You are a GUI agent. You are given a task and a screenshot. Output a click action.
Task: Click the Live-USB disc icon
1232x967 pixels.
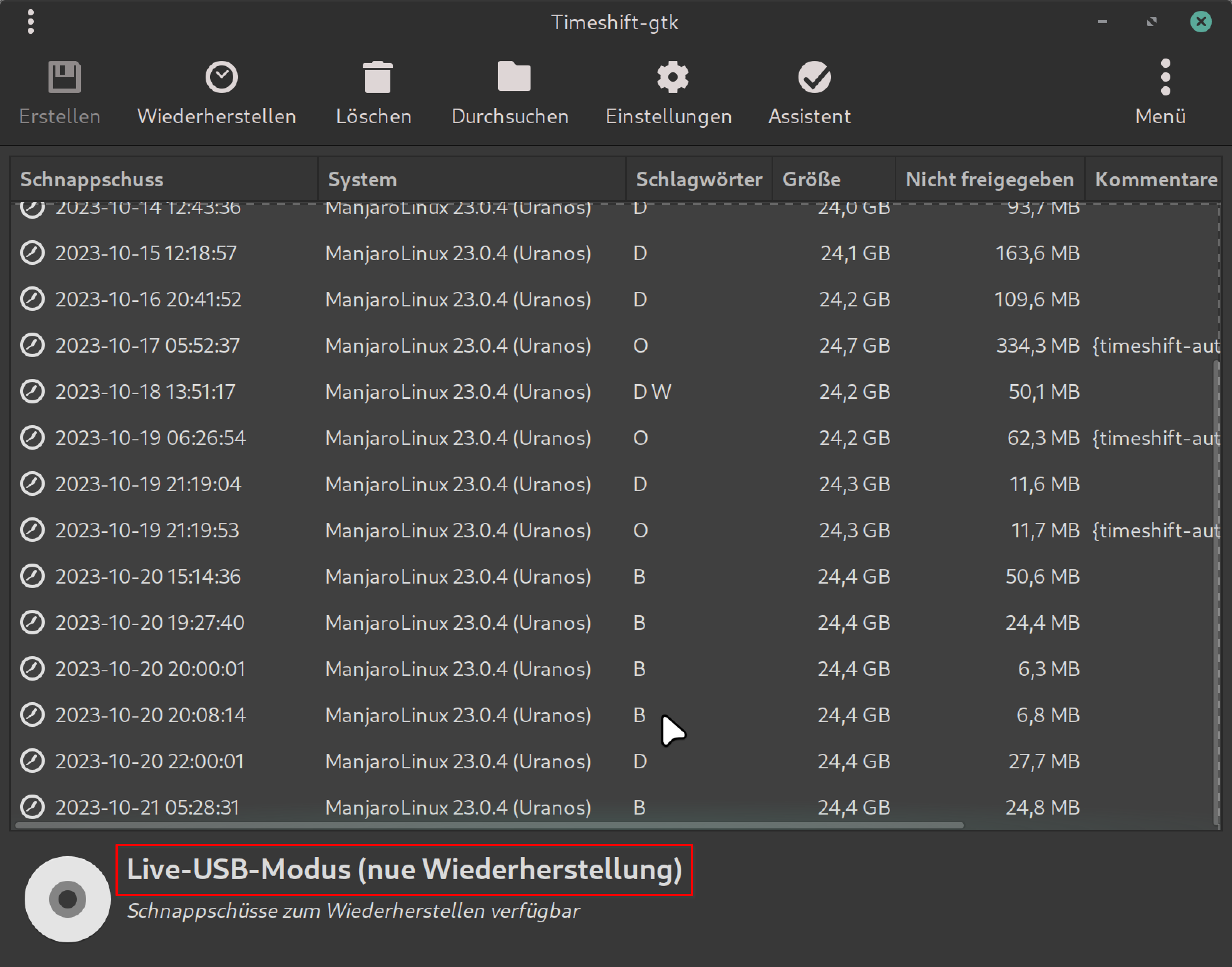[67, 898]
